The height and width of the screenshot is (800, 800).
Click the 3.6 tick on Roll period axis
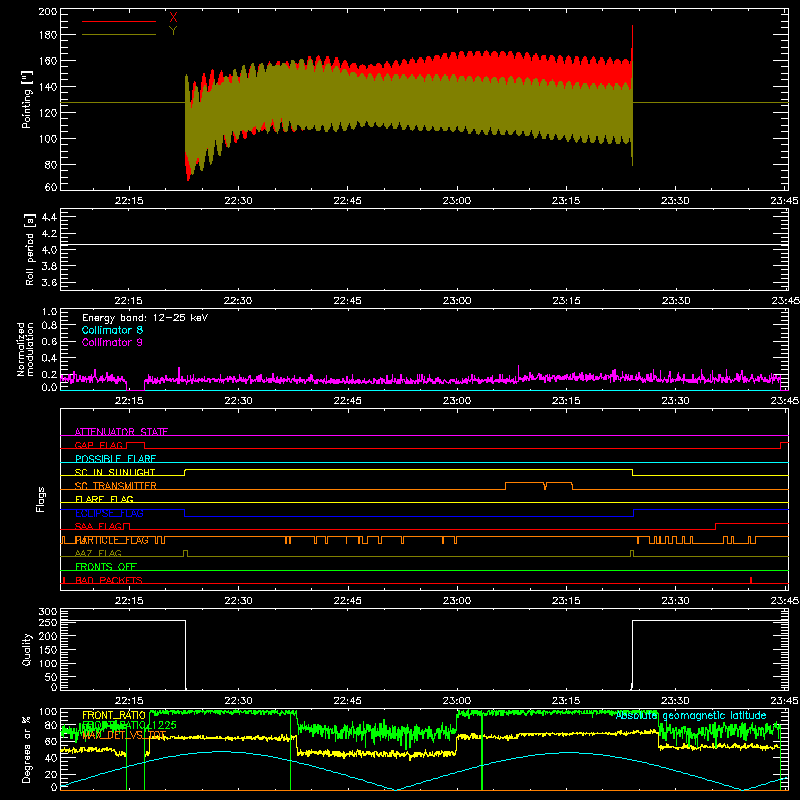pyautogui.click(x=49, y=282)
